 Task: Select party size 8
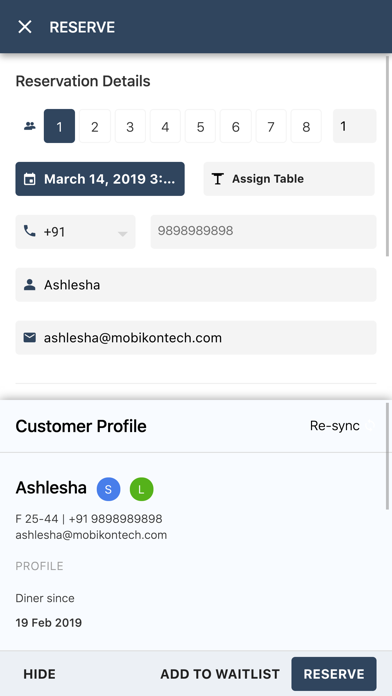point(306,127)
